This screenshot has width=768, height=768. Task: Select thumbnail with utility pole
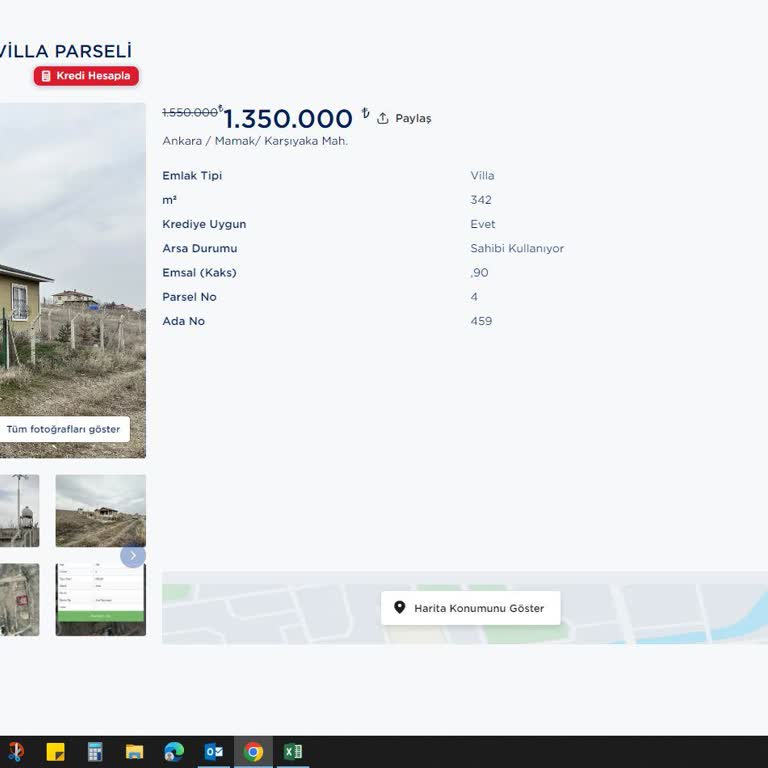point(20,510)
